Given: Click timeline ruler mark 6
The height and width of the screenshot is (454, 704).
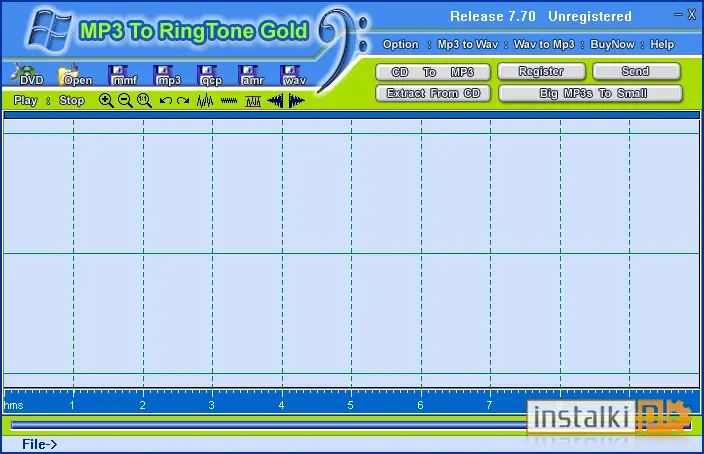Looking at the screenshot, I should pos(420,405).
